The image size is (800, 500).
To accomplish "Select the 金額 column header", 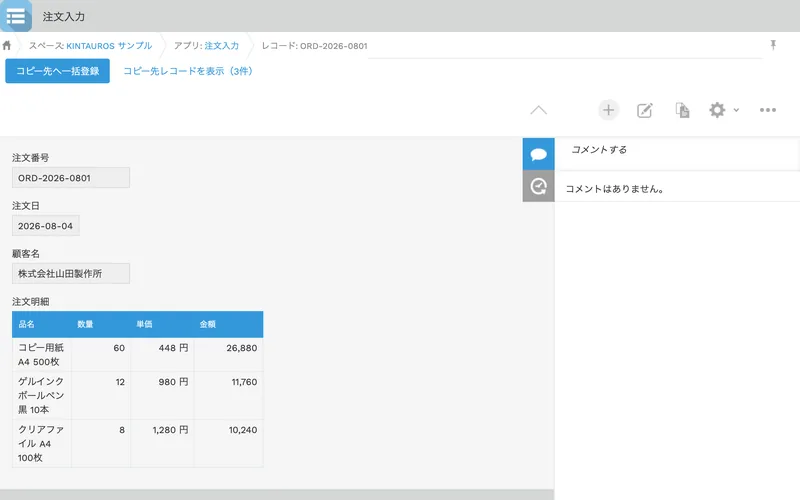I will pyautogui.click(x=208, y=324).
